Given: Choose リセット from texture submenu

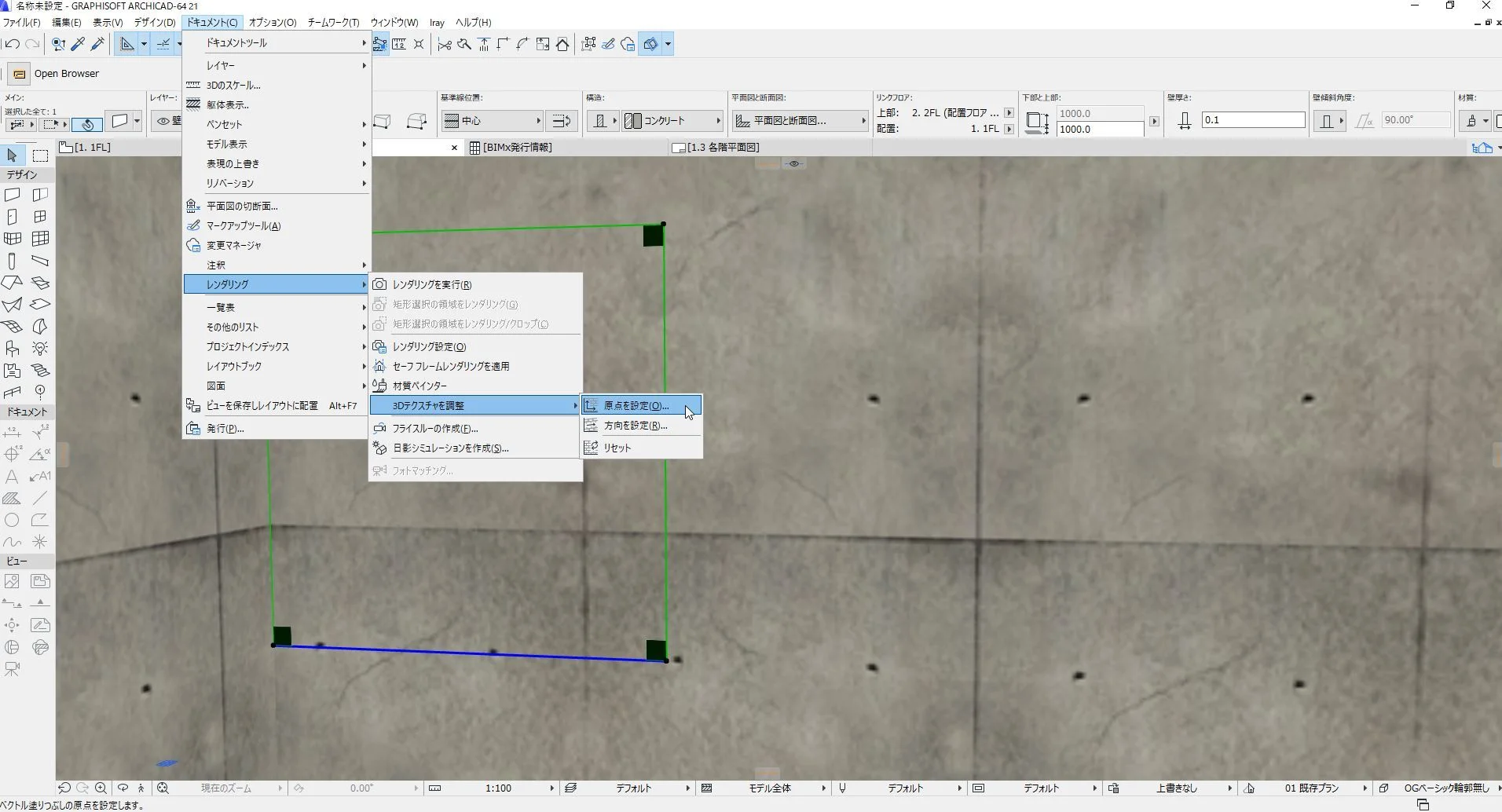Looking at the screenshot, I should click(x=642, y=448).
